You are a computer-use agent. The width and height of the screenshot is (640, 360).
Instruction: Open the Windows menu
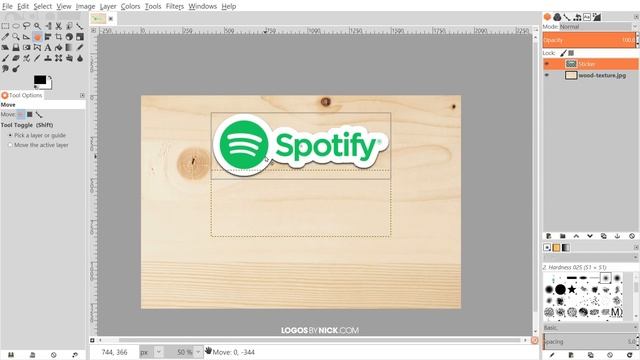(202, 6)
